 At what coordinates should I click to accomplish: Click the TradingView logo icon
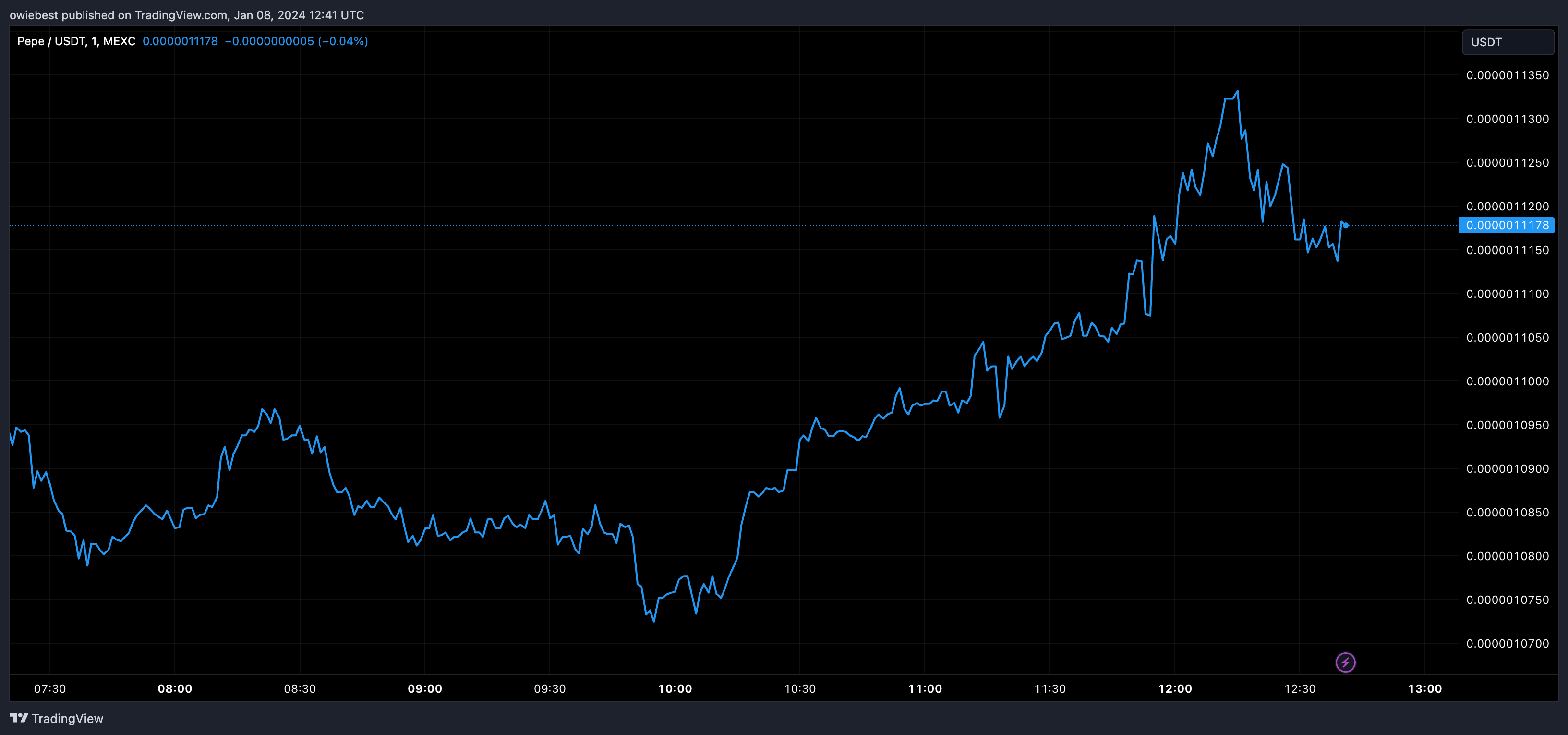tap(19, 718)
